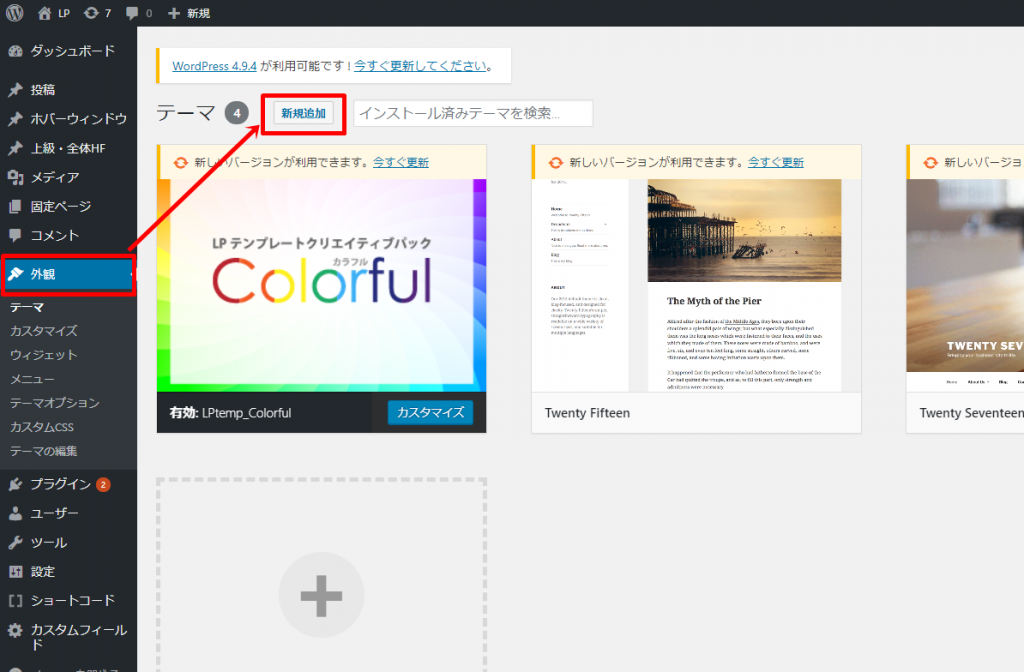Image resolution: width=1024 pixels, height=672 pixels.
Task: Click the theme count badge 4
Action: point(237,113)
